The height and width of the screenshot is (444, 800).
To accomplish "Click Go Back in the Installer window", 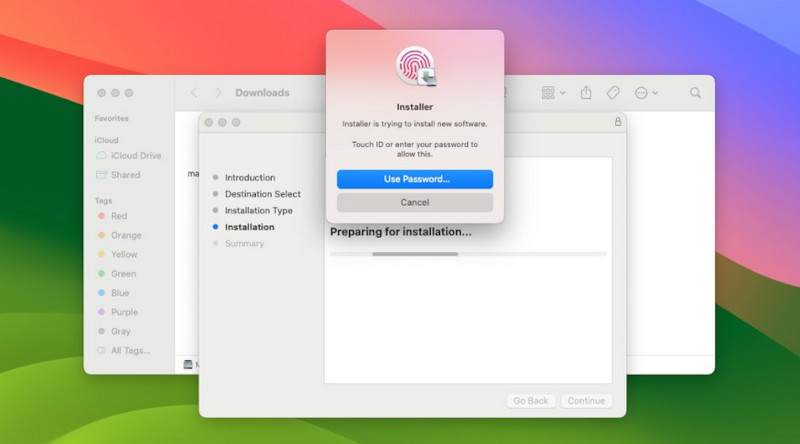I will (531, 401).
